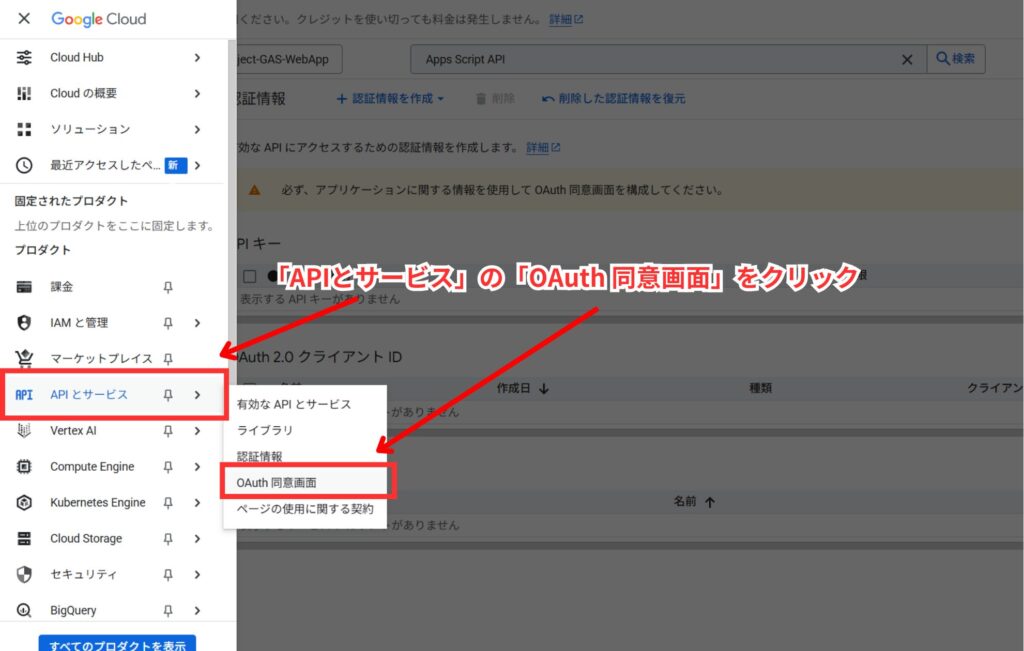The height and width of the screenshot is (651, 1024).
Task: Expand the Cloud Hub submenu chevron
Action: [x=197, y=57]
